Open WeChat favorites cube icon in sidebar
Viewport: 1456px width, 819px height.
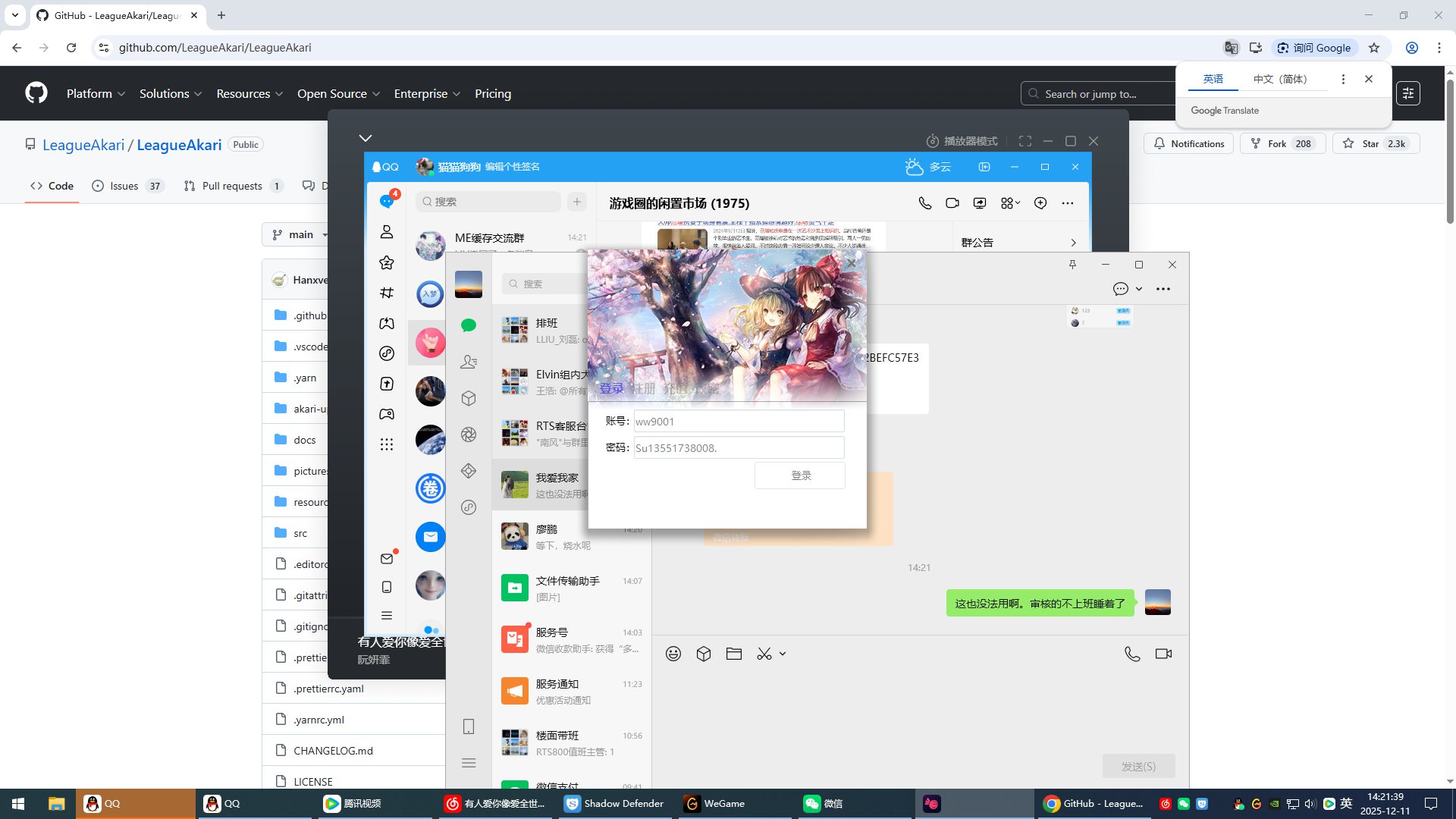pyautogui.click(x=469, y=398)
